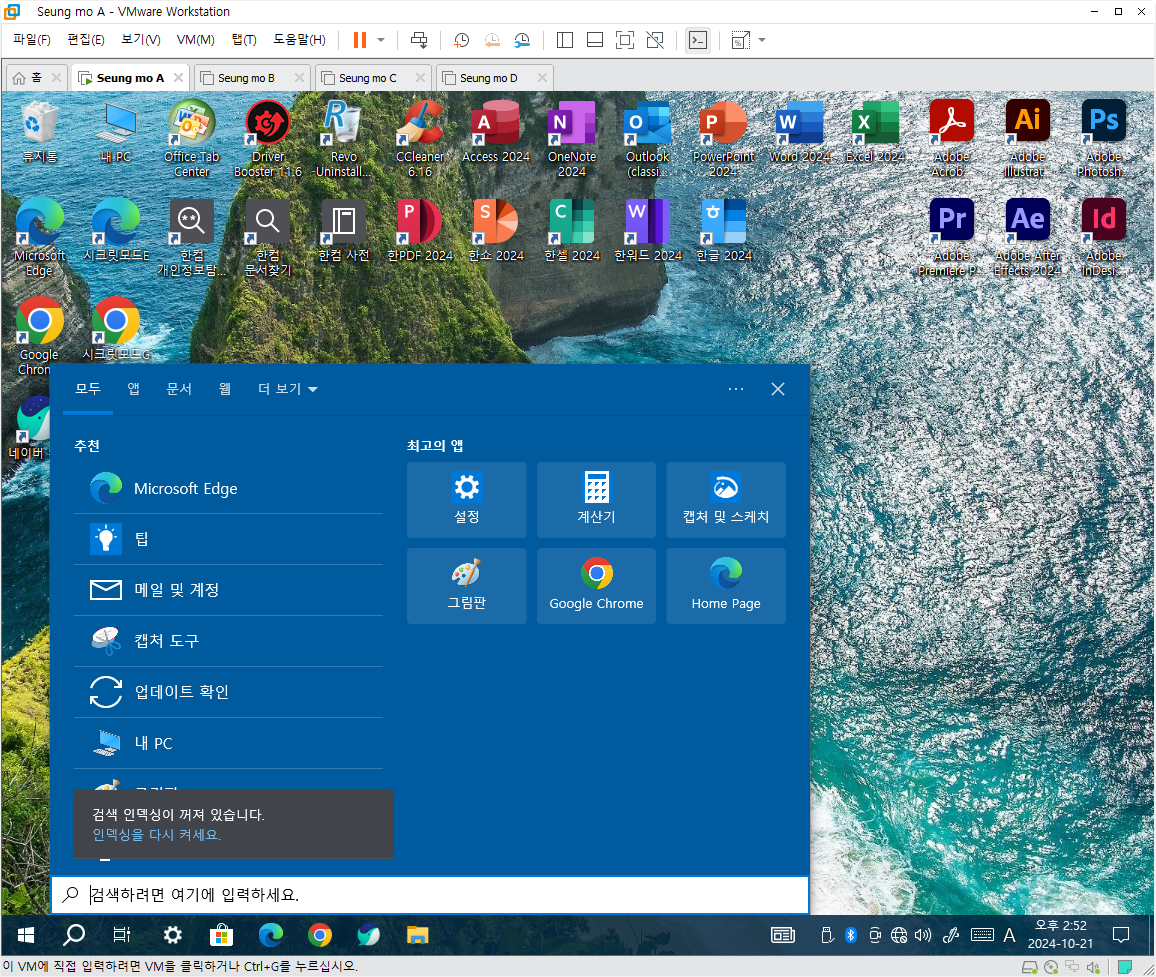1156x977 pixels.
Task: Open the power options dropdown arrow
Action: pyautogui.click(x=381, y=40)
